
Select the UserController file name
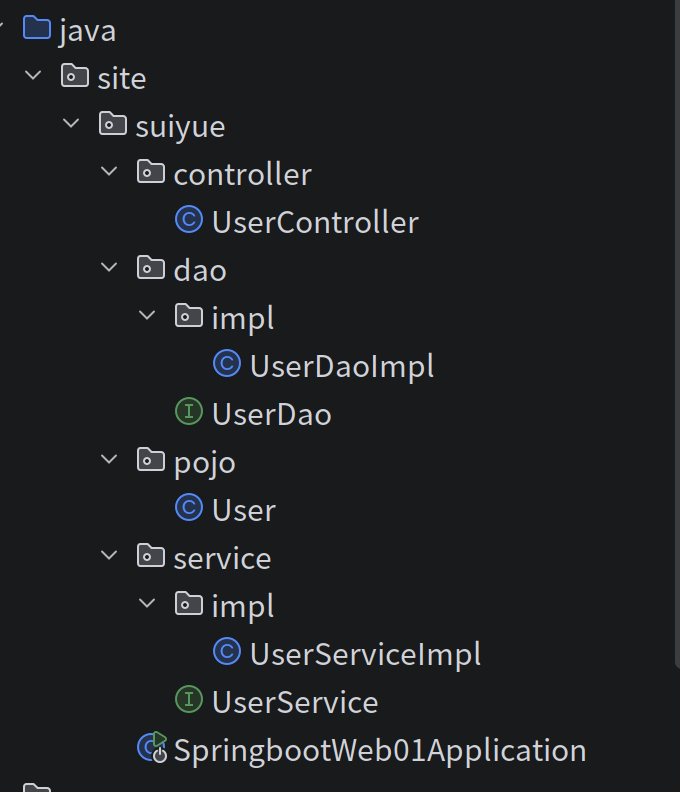(315, 222)
